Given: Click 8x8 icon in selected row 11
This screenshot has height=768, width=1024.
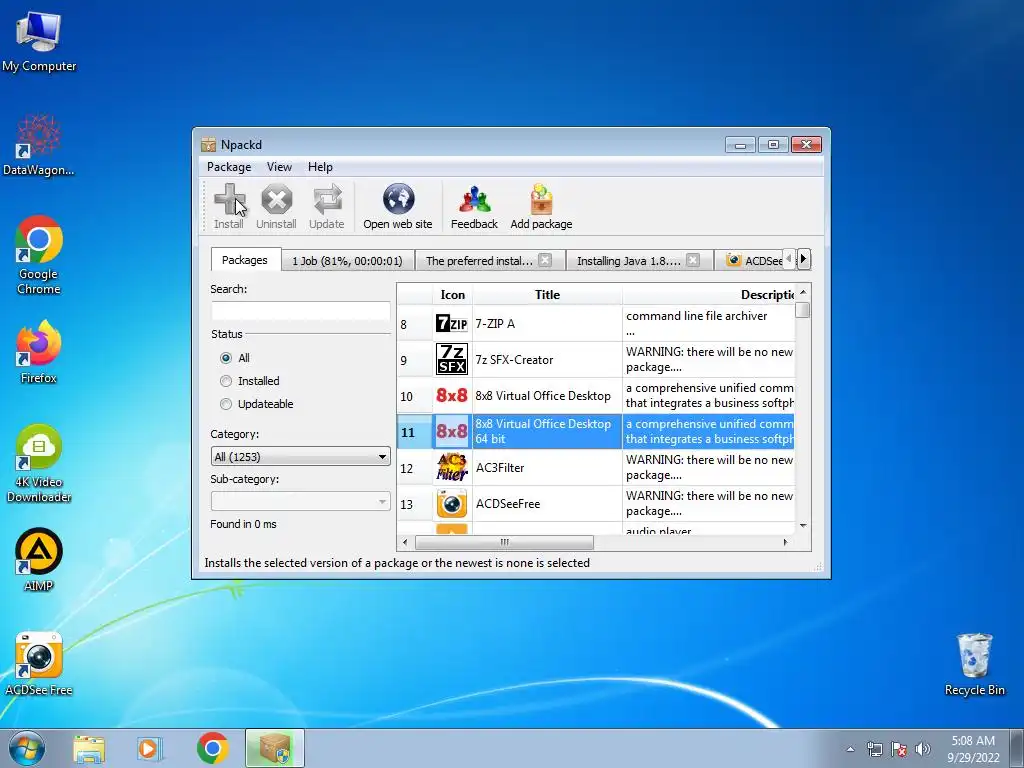Looking at the screenshot, I should click(451, 431).
